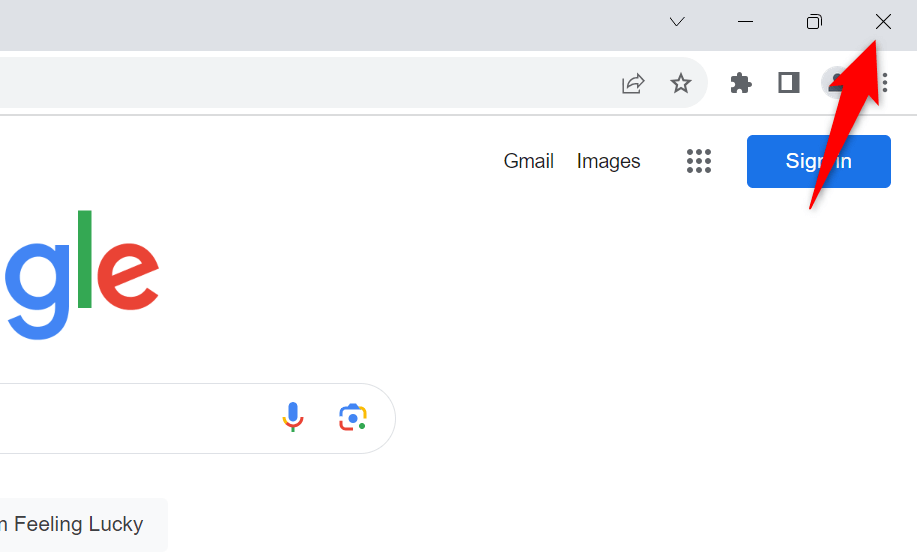Click inside the Chrome address bar
Image resolution: width=917 pixels, height=555 pixels.
[300, 84]
